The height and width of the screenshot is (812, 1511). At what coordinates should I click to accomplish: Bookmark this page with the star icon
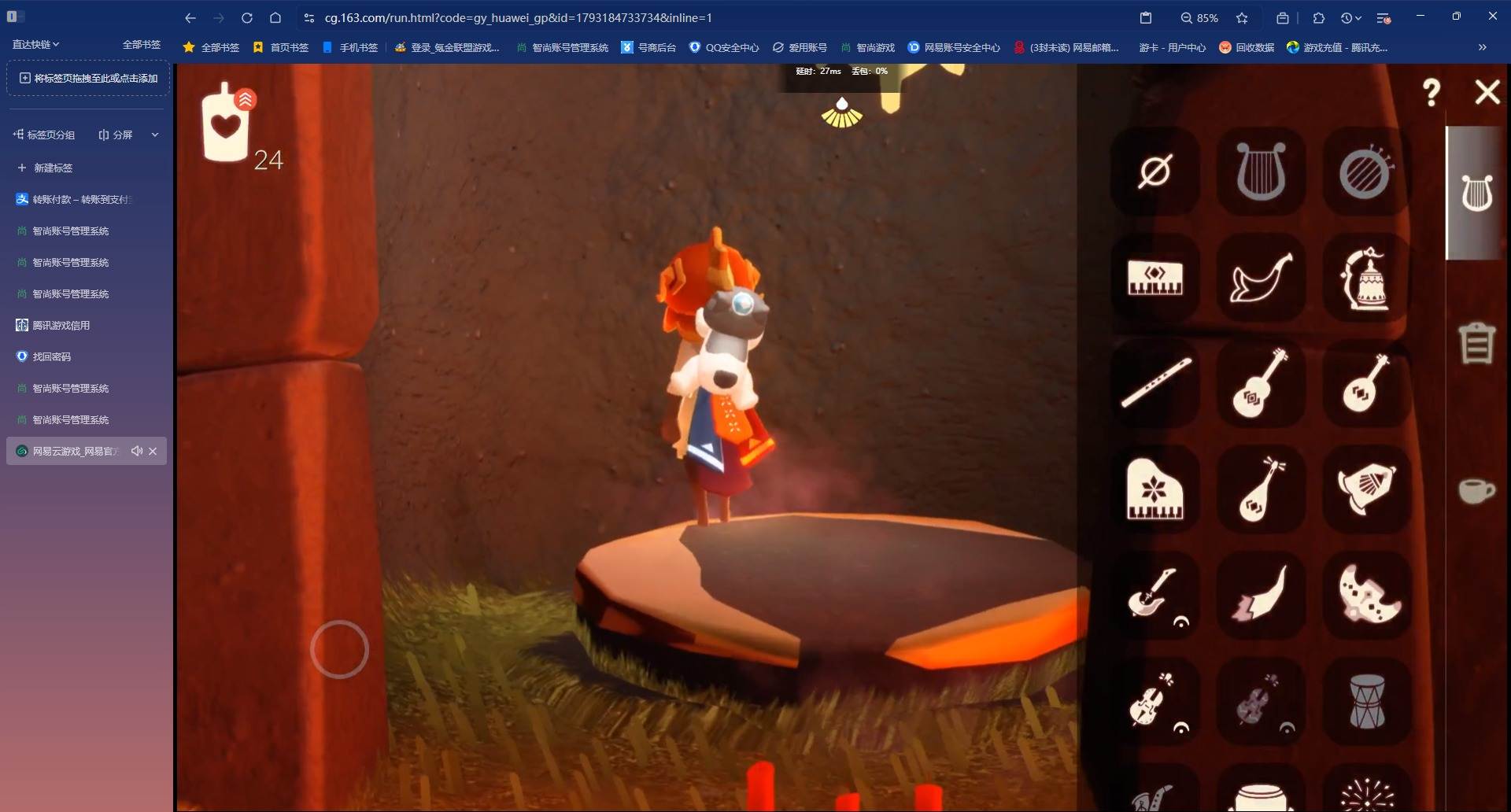coord(1242,17)
